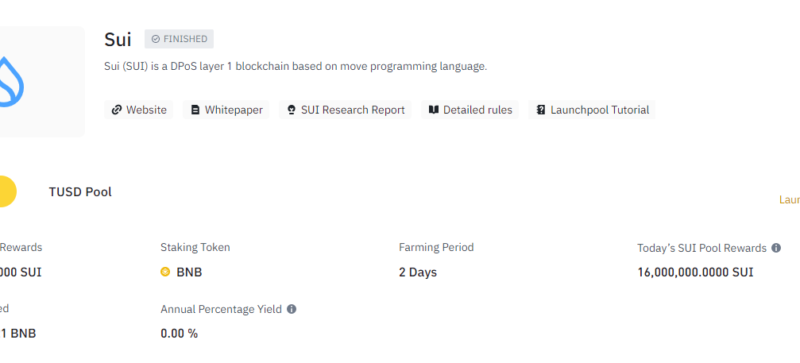This screenshot has height=363, width=800.
Task: Open the Sui Website link
Action: (x=139, y=110)
